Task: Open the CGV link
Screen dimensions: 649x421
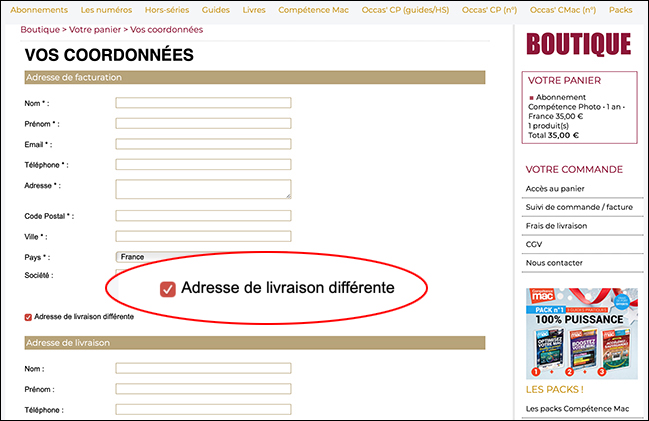Action: pos(534,244)
